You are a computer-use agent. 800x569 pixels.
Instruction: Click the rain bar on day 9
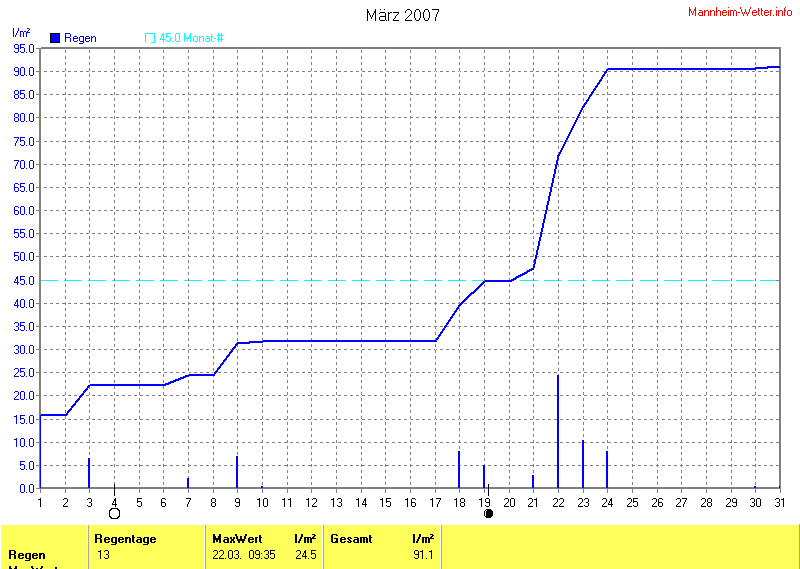(x=237, y=472)
